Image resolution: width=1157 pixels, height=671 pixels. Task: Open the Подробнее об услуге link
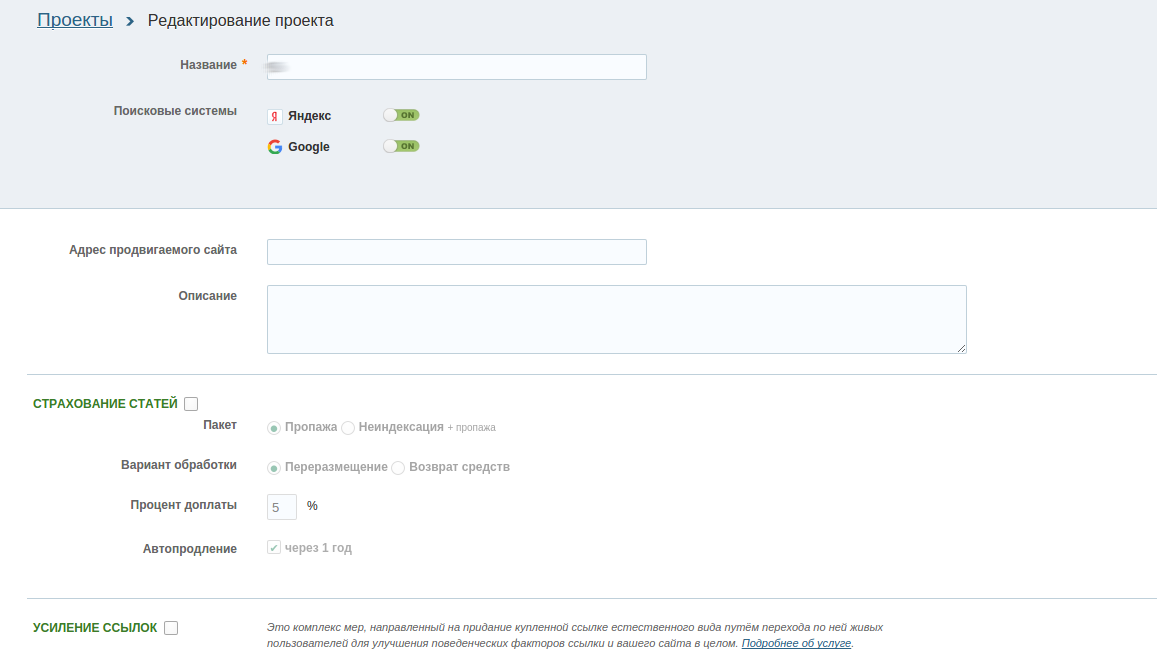pos(795,643)
